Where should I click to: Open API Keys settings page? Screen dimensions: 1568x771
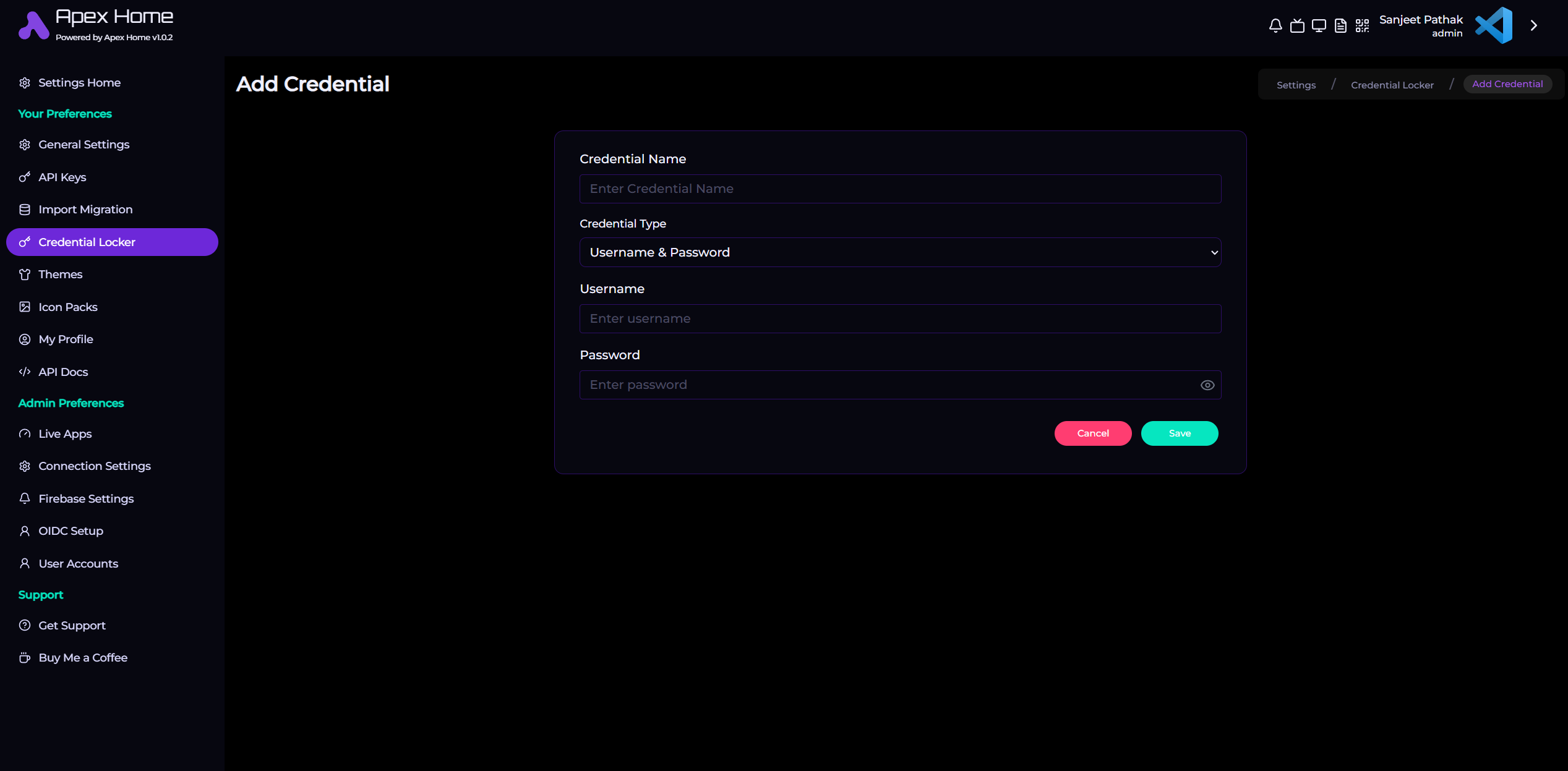62,177
